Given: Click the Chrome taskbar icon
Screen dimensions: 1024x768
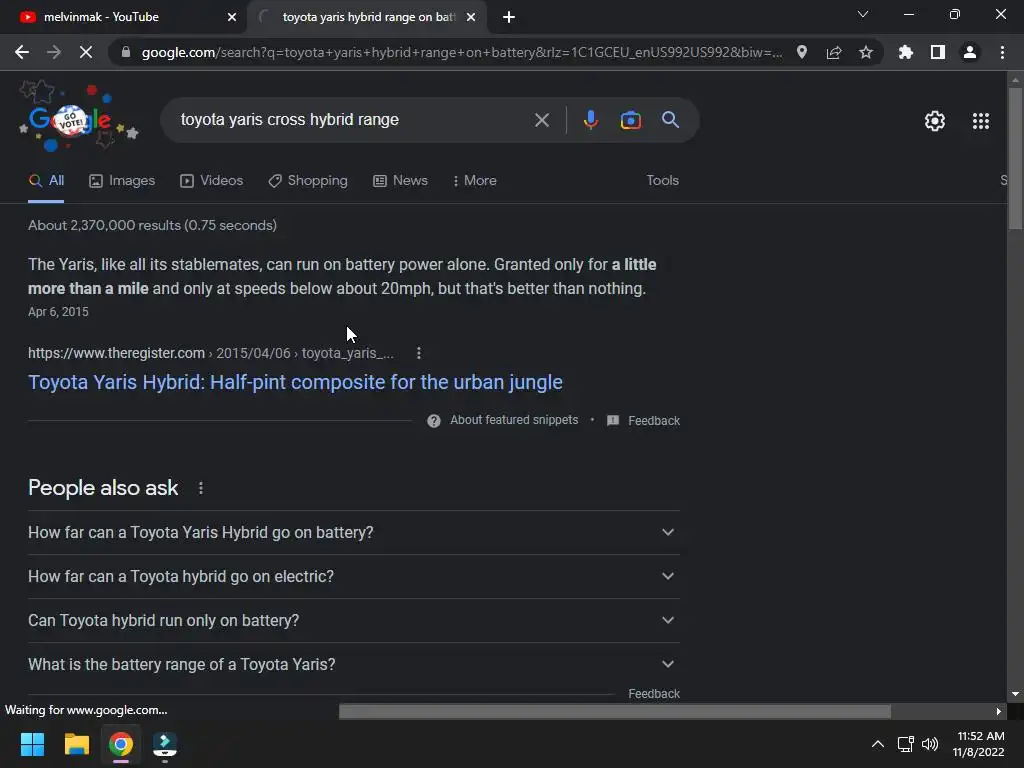Looking at the screenshot, I should tap(121, 744).
